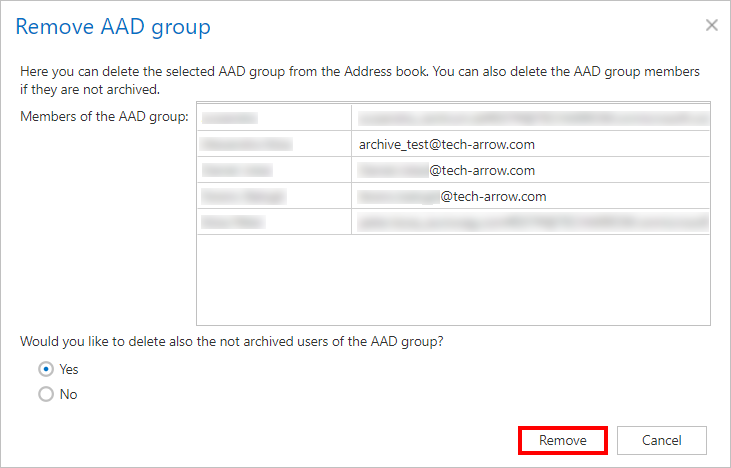The width and height of the screenshot is (731, 468).
Task: Click the Remove AAD group dialog title
Action: point(113,27)
